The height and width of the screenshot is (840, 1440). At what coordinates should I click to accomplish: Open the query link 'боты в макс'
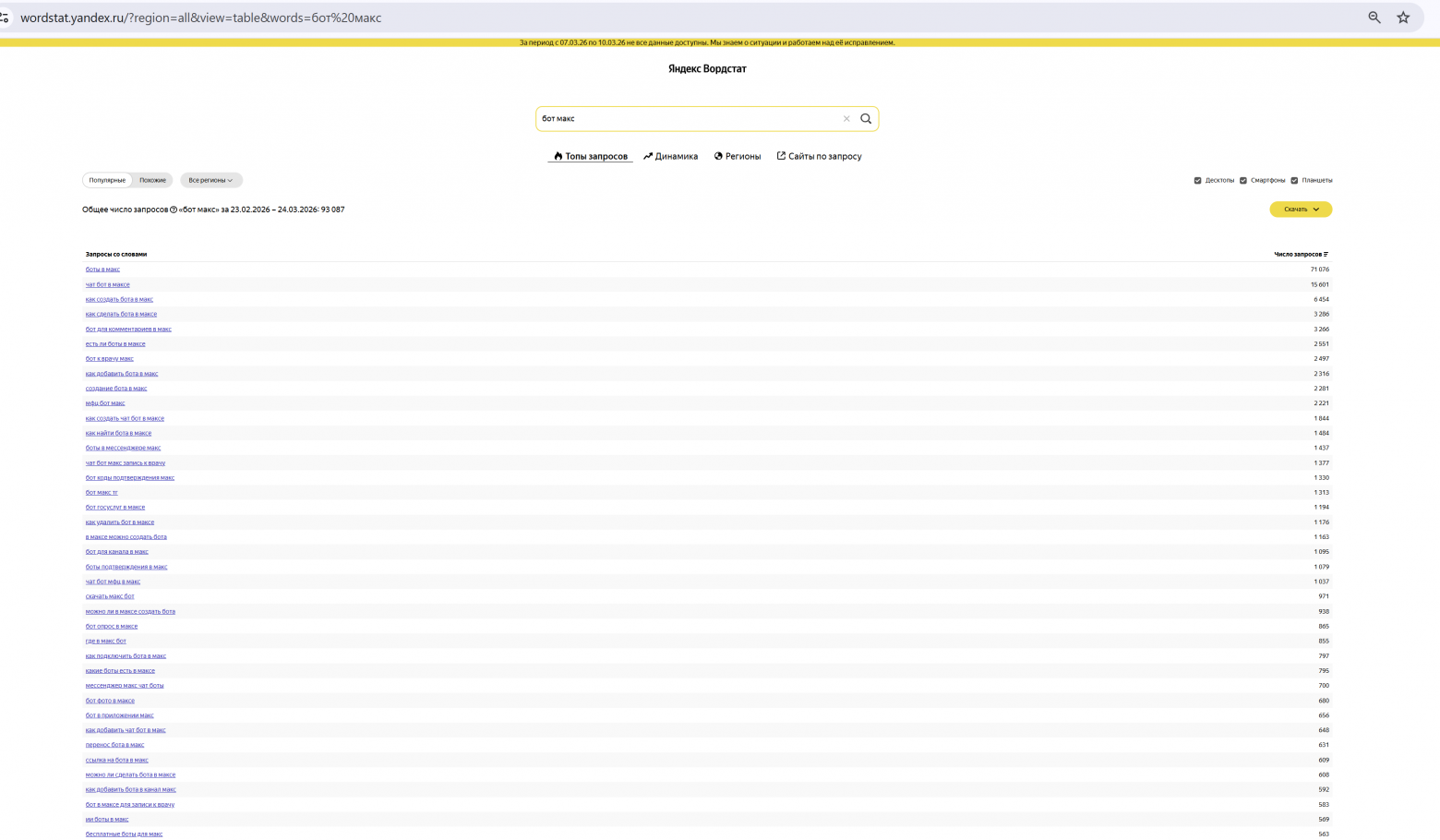coord(102,270)
